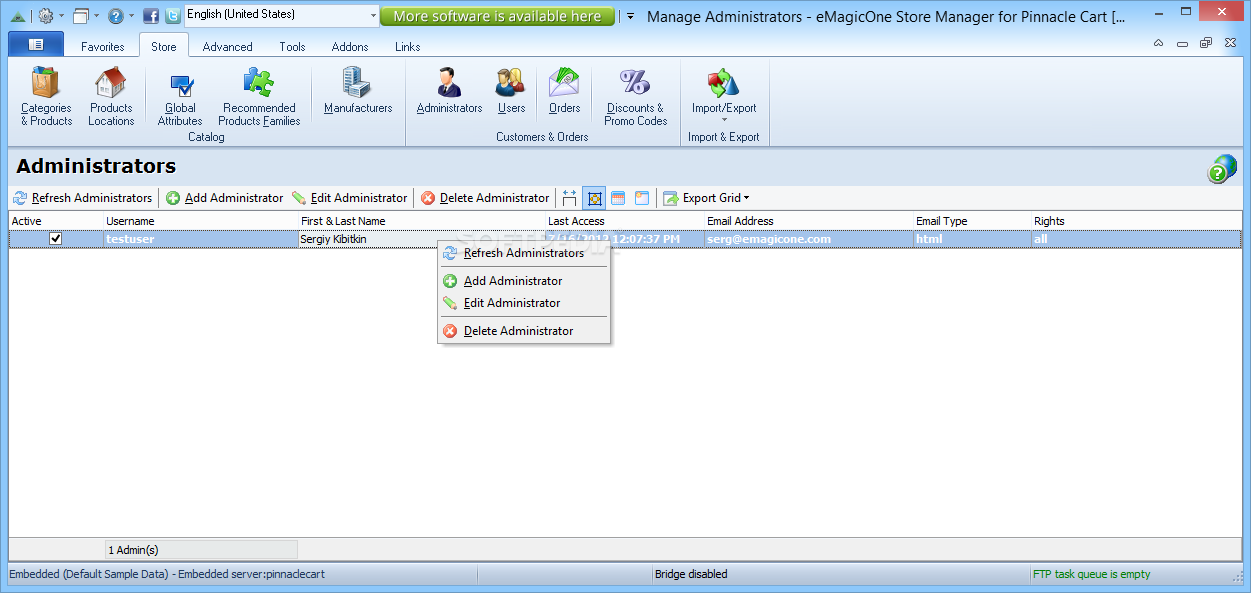Sort by the Username column header

pos(201,221)
